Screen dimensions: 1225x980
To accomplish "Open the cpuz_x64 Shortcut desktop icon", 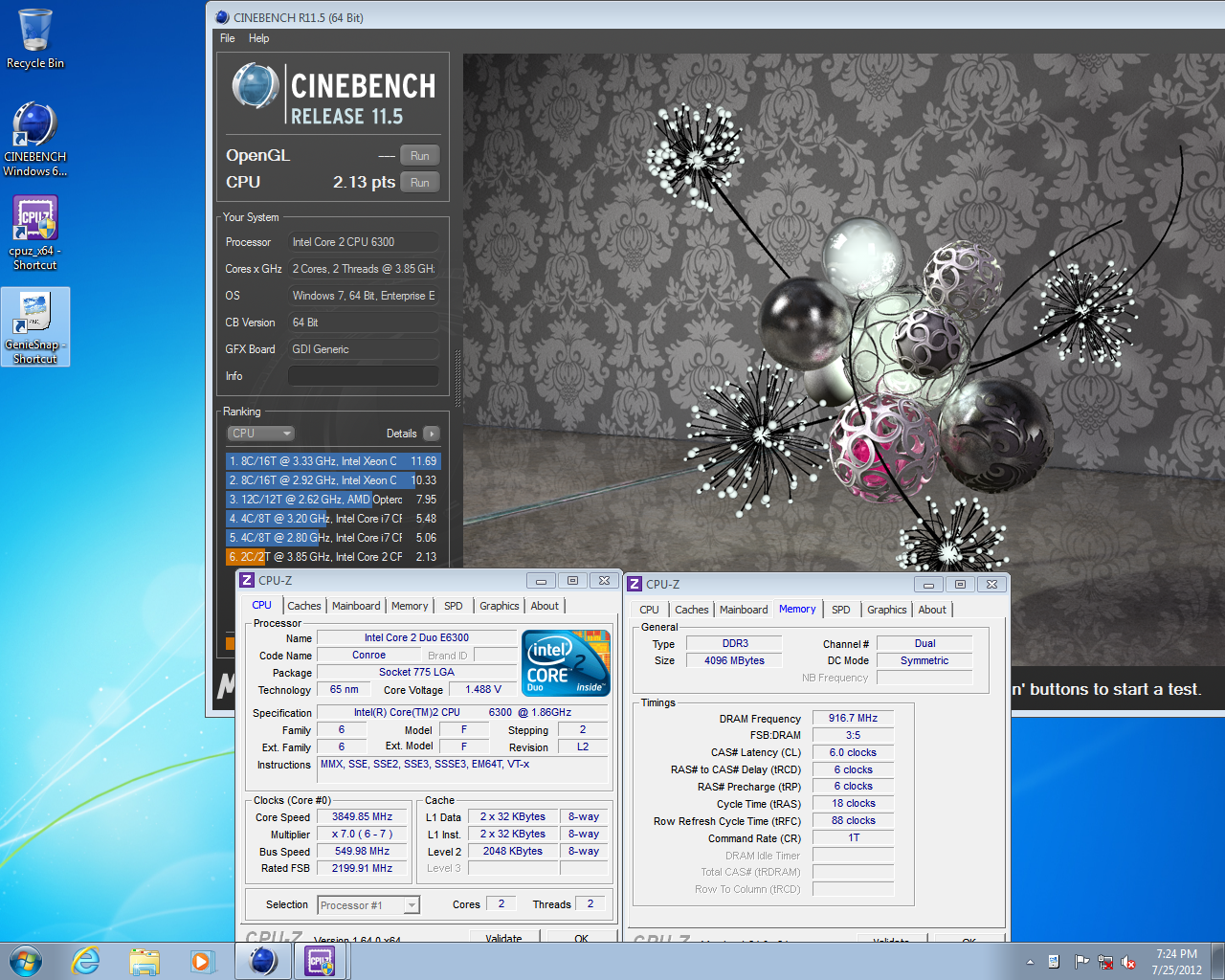I will click(x=35, y=234).
